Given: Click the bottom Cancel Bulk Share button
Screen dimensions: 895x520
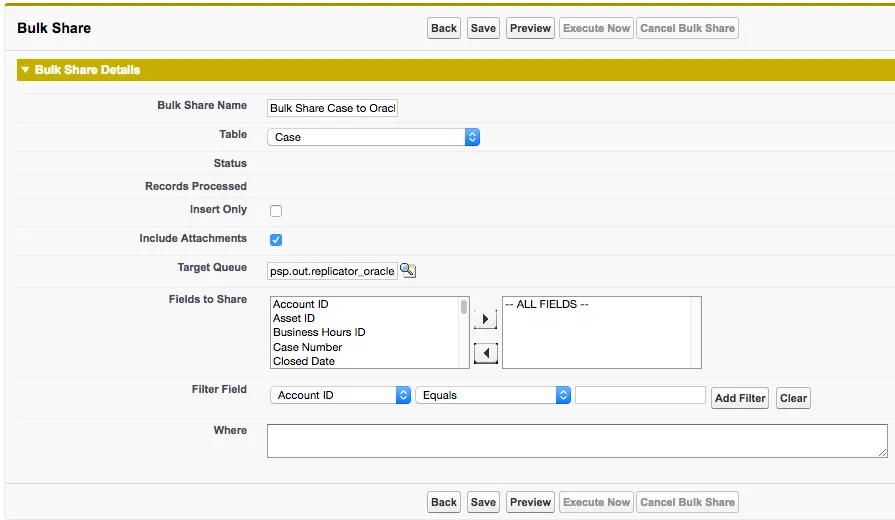Looking at the screenshot, I should [687, 502].
